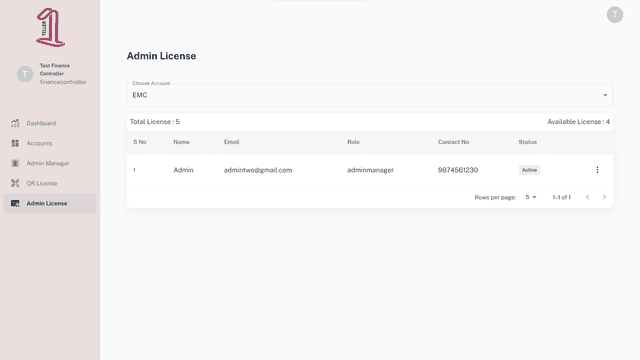Go to previous page of results
The height and width of the screenshot is (360, 640).
tap(588, 197)
